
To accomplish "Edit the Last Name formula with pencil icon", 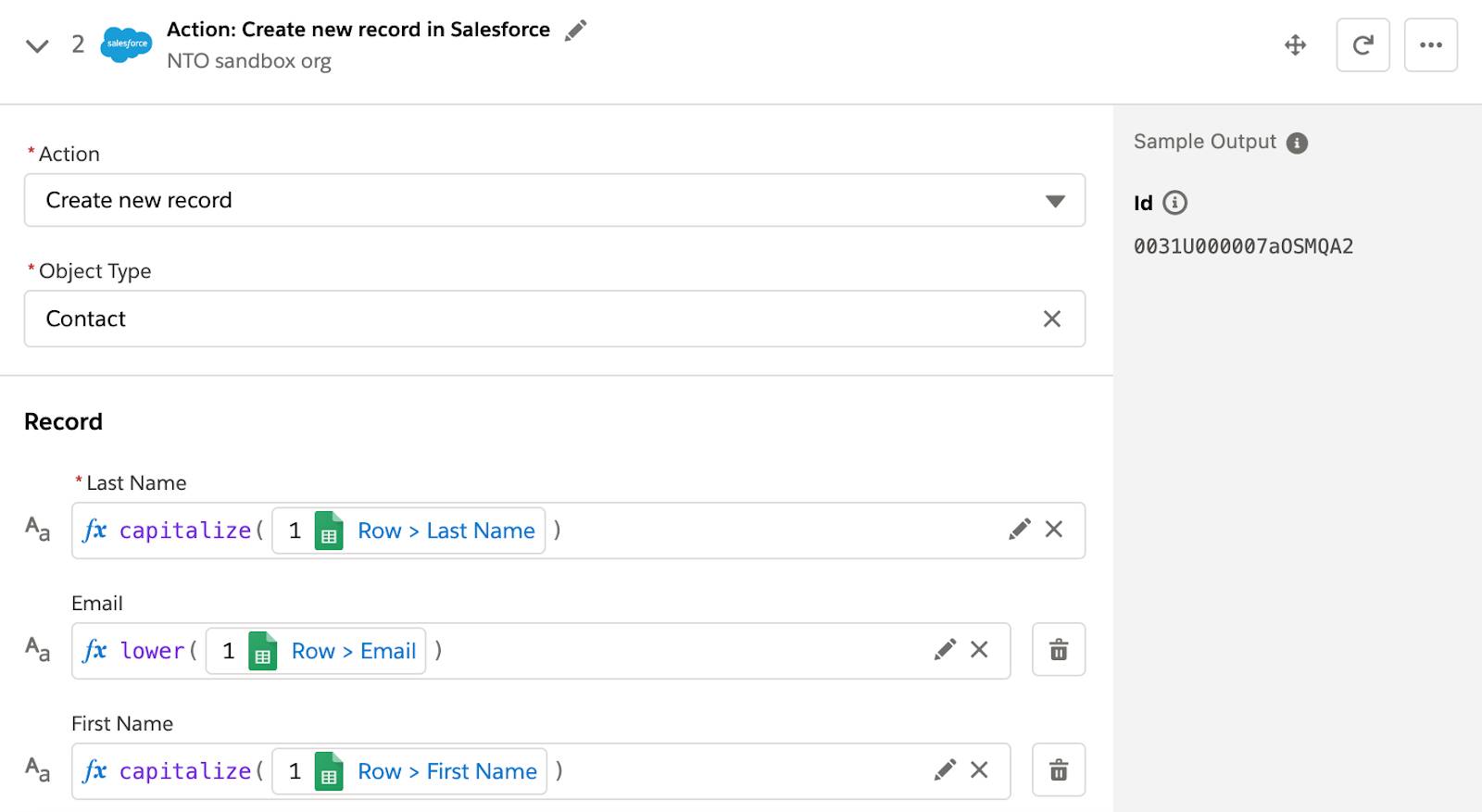I will click(1019, 529).
